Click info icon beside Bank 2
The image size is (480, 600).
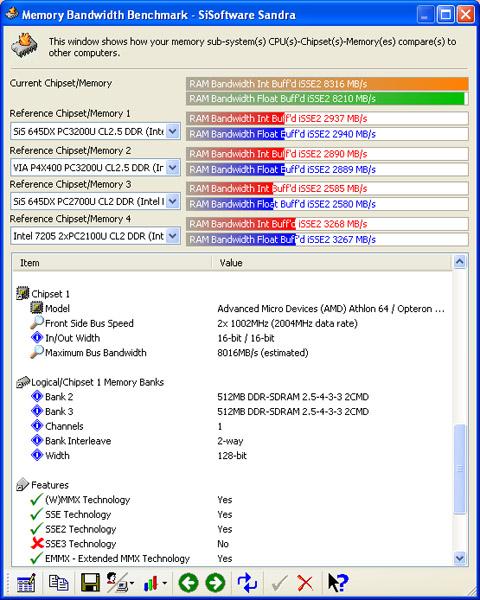point(37,396)
